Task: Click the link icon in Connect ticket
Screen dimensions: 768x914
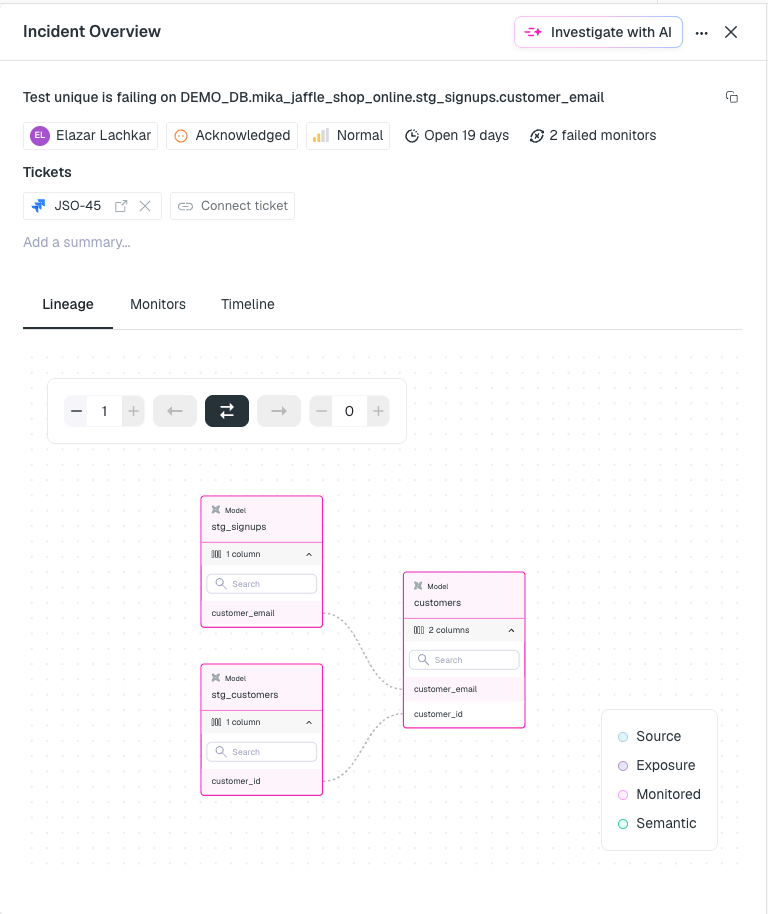Action: [185, 206]
